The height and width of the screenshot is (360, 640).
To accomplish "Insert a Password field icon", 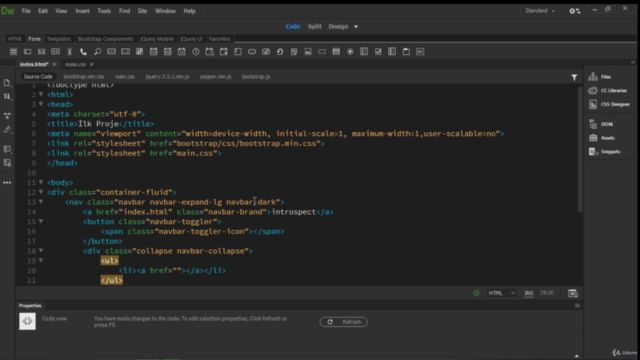I will pyautogui.click(x=55, y=52).
